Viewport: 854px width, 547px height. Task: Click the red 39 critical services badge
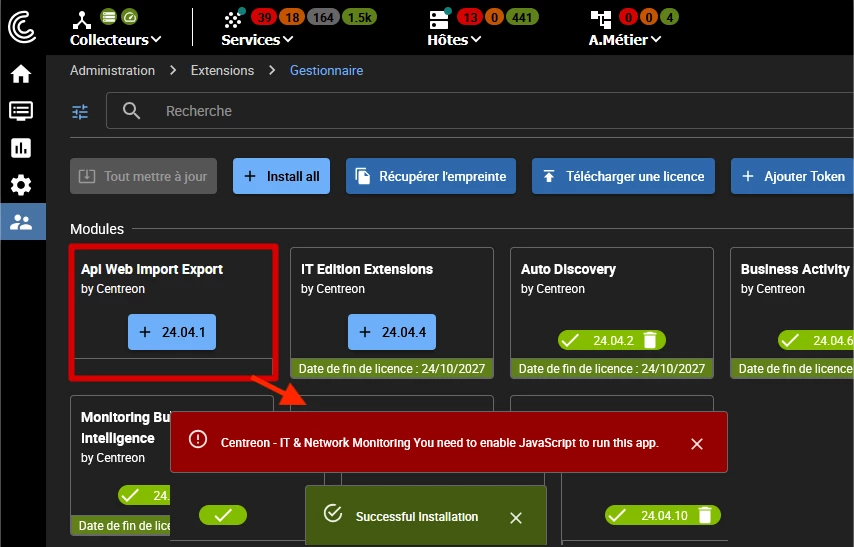264,17
